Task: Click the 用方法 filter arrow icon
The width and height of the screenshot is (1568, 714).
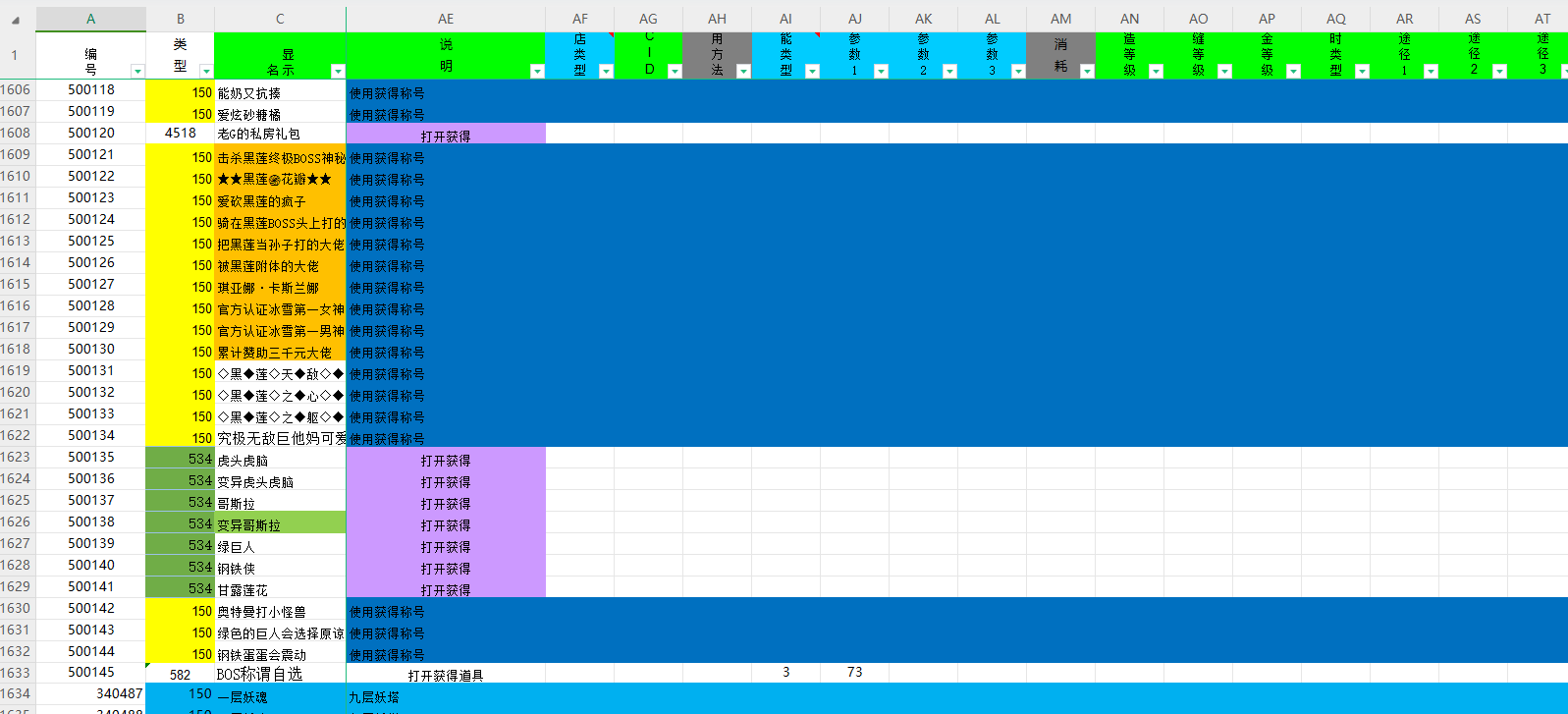Action: [743, 71]
